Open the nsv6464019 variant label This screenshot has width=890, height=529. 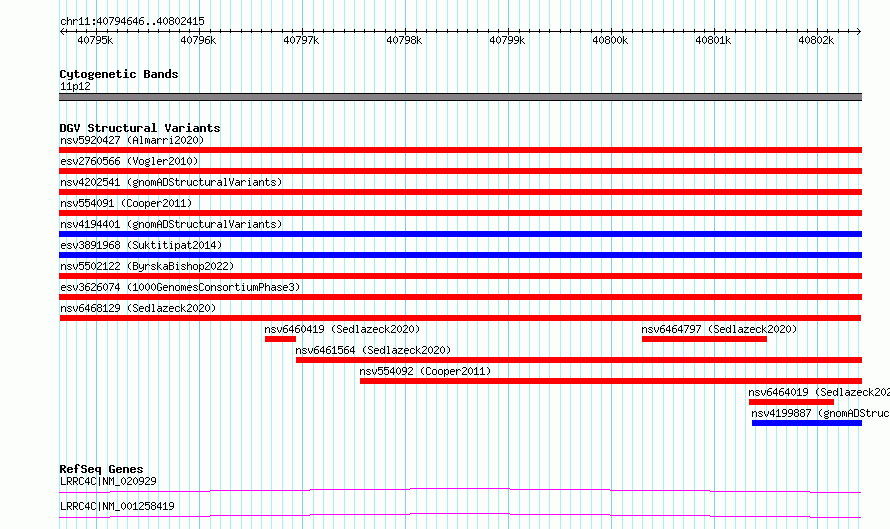(818, 392)
